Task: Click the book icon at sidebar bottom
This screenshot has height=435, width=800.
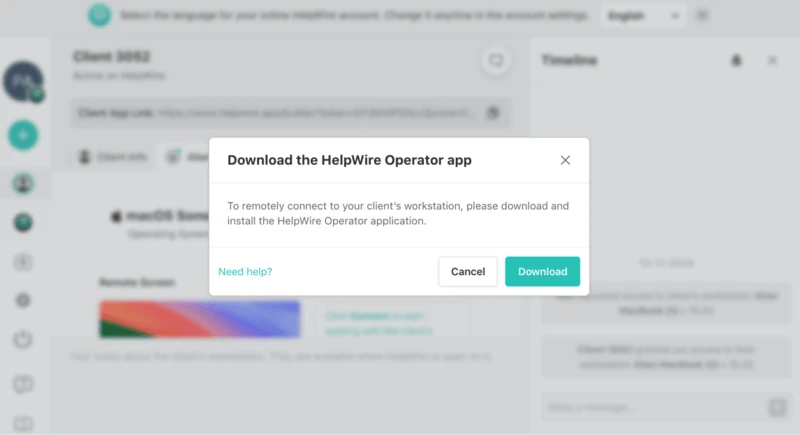Action: 23,423
